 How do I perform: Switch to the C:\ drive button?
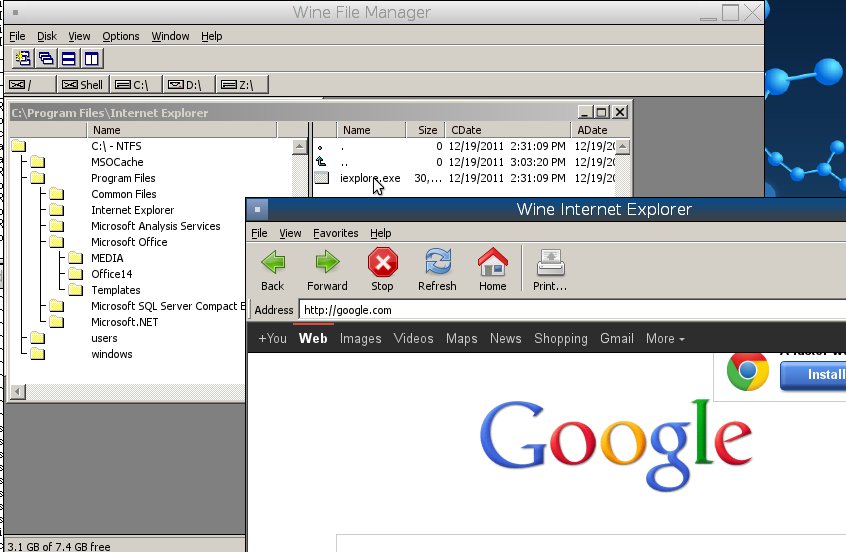coord(135,85)
